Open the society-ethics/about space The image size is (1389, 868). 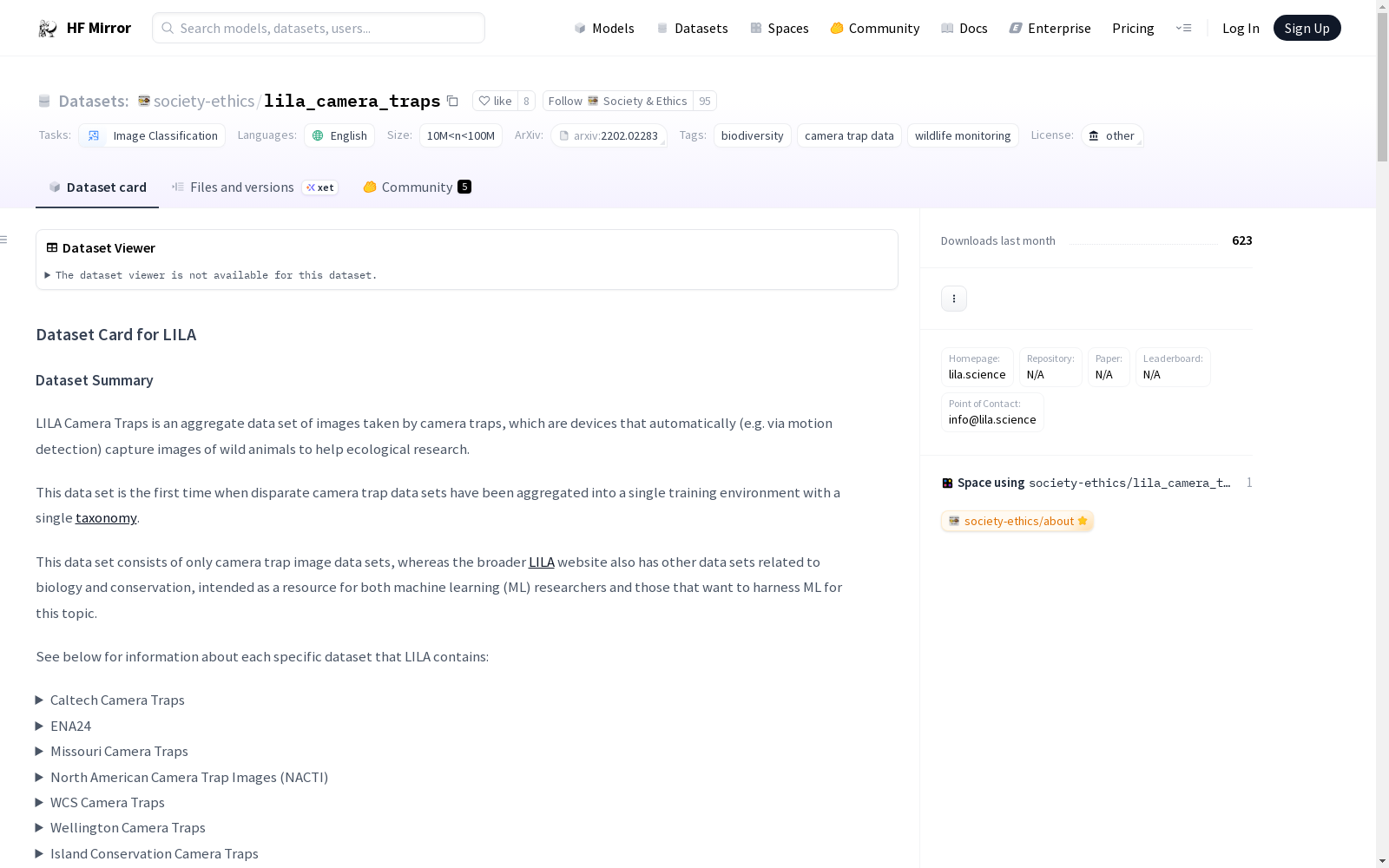(1017, 521)
